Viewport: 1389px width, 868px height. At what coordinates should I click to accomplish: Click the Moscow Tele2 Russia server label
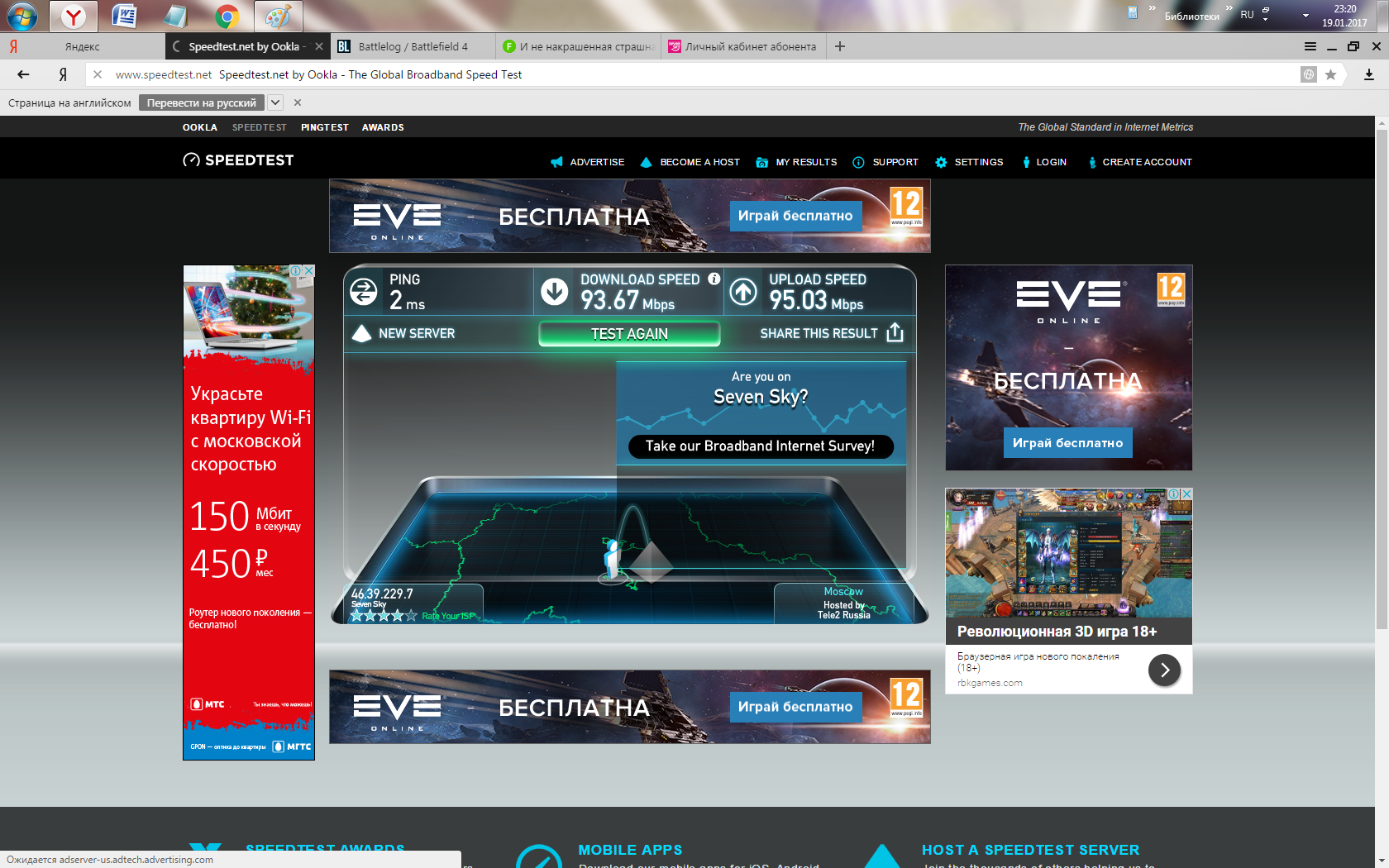click(843, 603)
